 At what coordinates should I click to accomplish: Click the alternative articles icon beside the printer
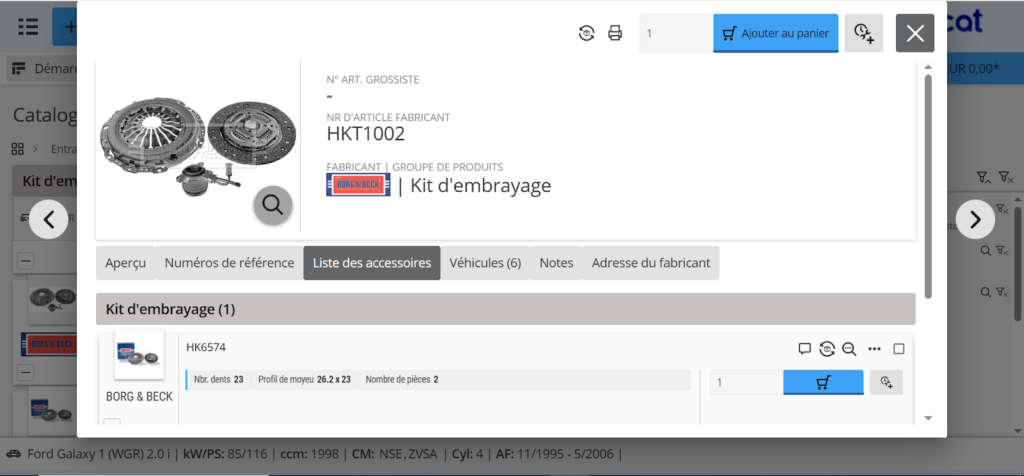coord(586,33)
